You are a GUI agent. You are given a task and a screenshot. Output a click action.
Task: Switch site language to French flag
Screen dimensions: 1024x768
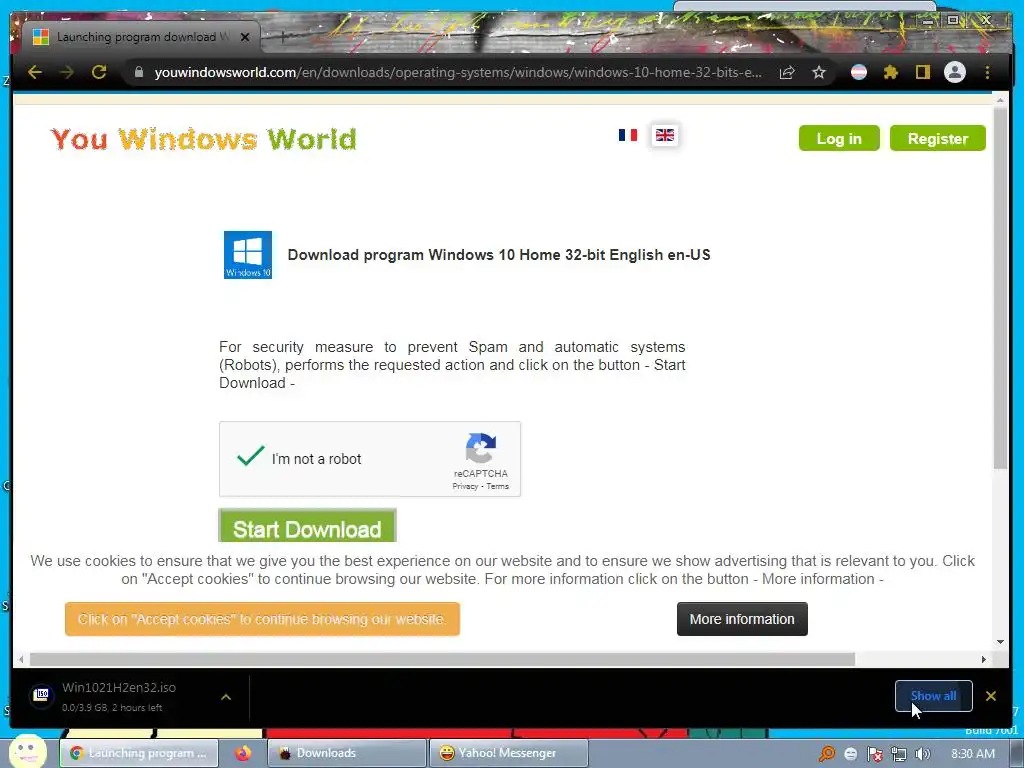pos(628,135)
